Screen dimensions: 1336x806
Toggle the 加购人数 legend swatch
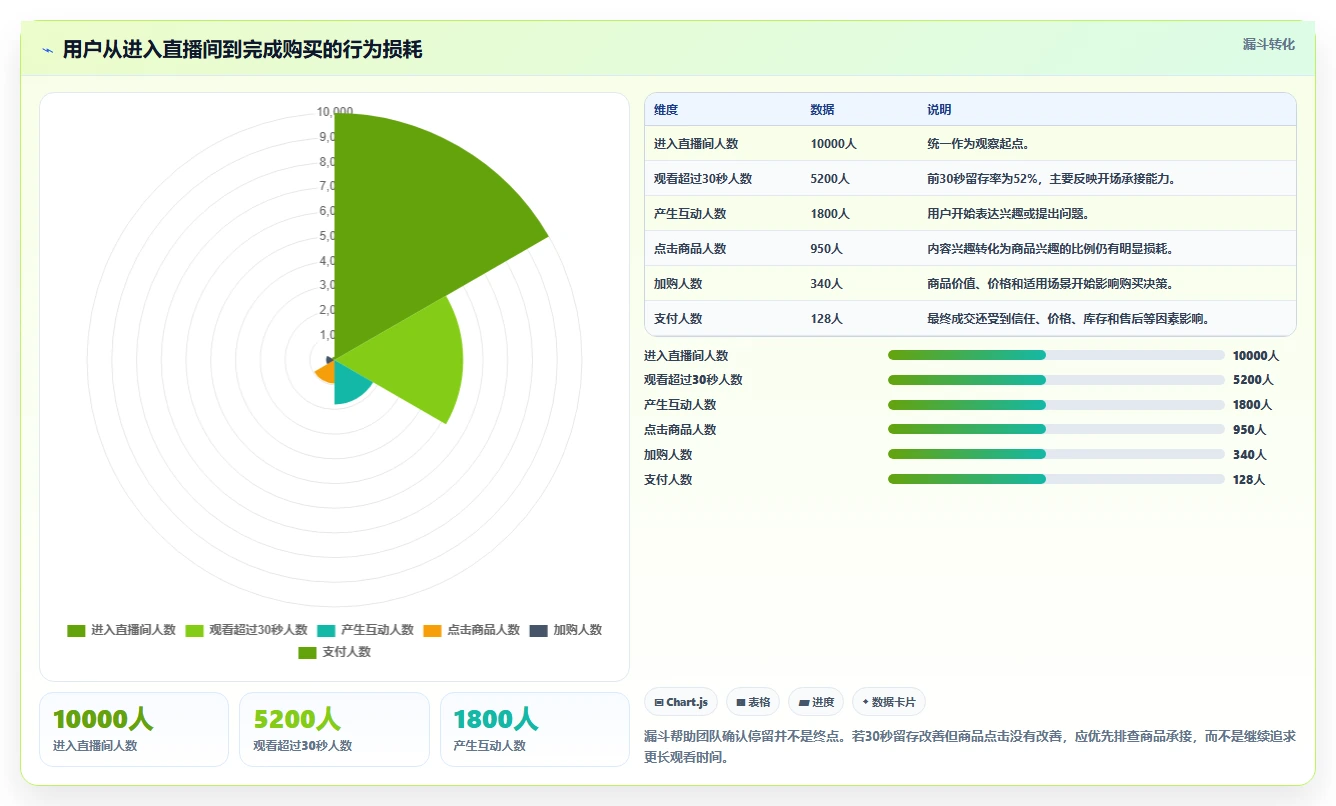[x=538, y=630]
